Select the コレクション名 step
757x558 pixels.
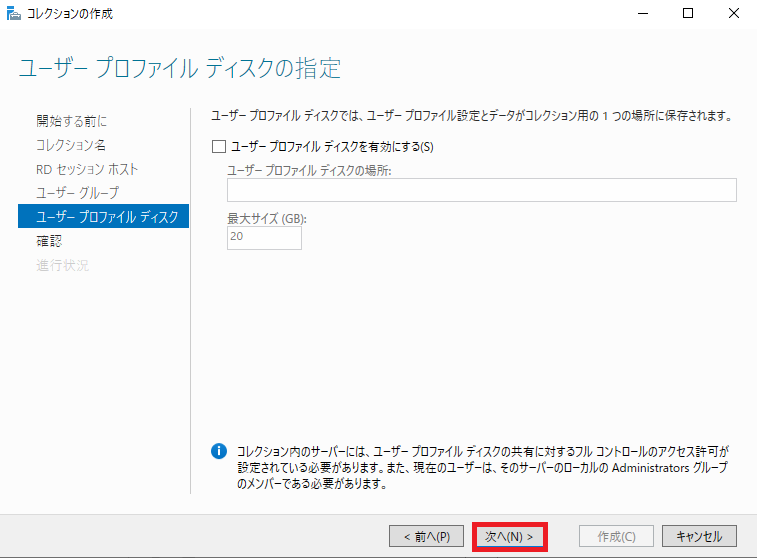[x=70, y=145]
